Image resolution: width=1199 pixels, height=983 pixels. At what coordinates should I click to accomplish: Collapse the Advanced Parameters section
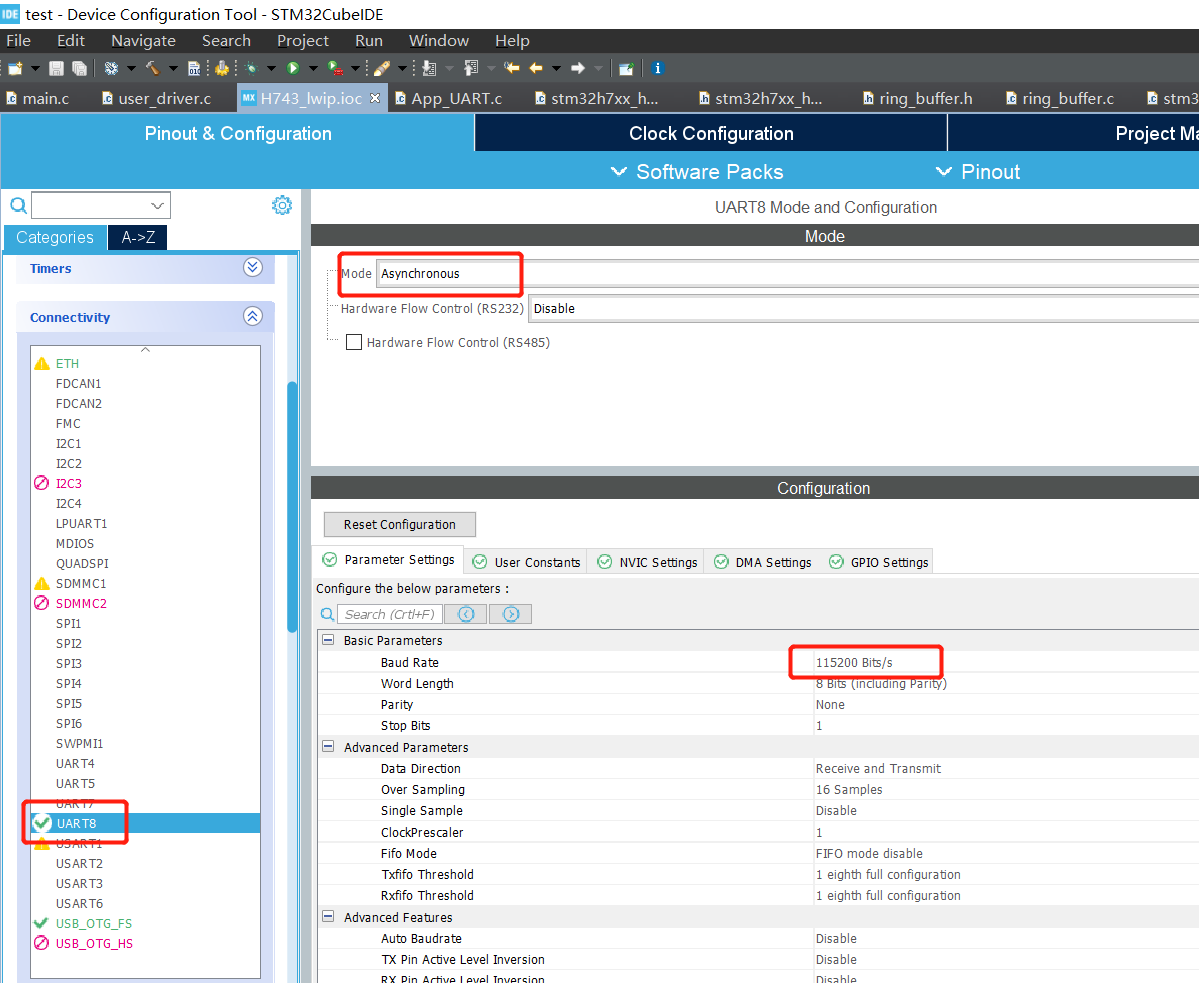click(x=328, y=747)
